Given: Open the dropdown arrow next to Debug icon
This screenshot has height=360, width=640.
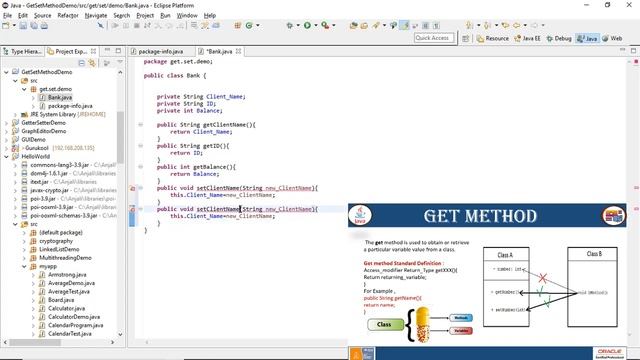Looking at the screenshot, I should 298,25.
